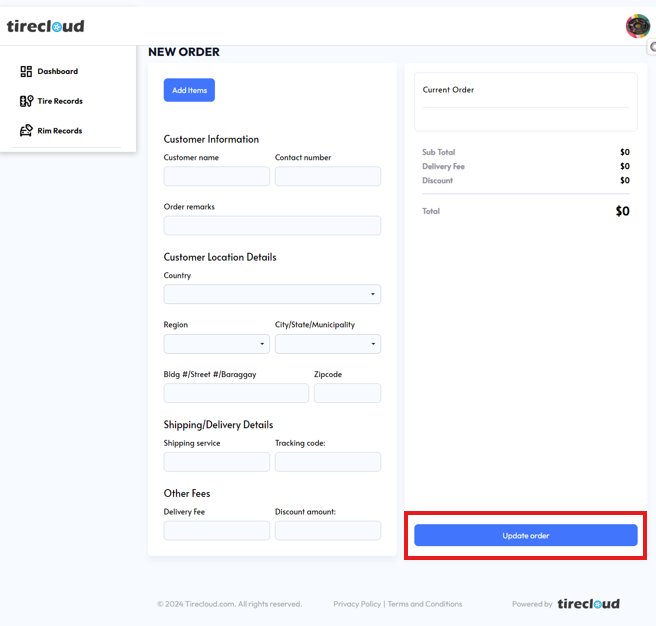
Task: Click the tirecloud logo in header
Action: 45,26
